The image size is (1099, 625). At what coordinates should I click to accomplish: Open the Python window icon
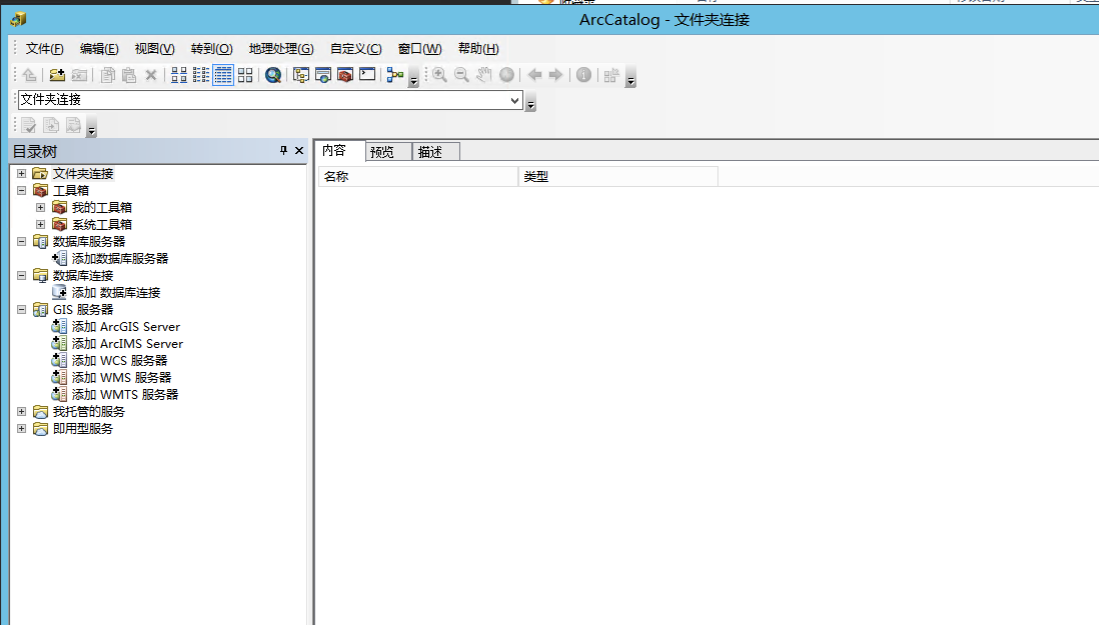coord(367,74)
